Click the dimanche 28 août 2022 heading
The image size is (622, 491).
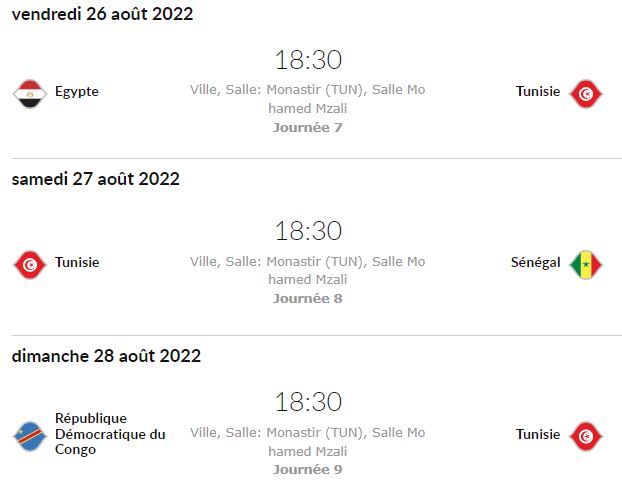click(x=106, y=356)
